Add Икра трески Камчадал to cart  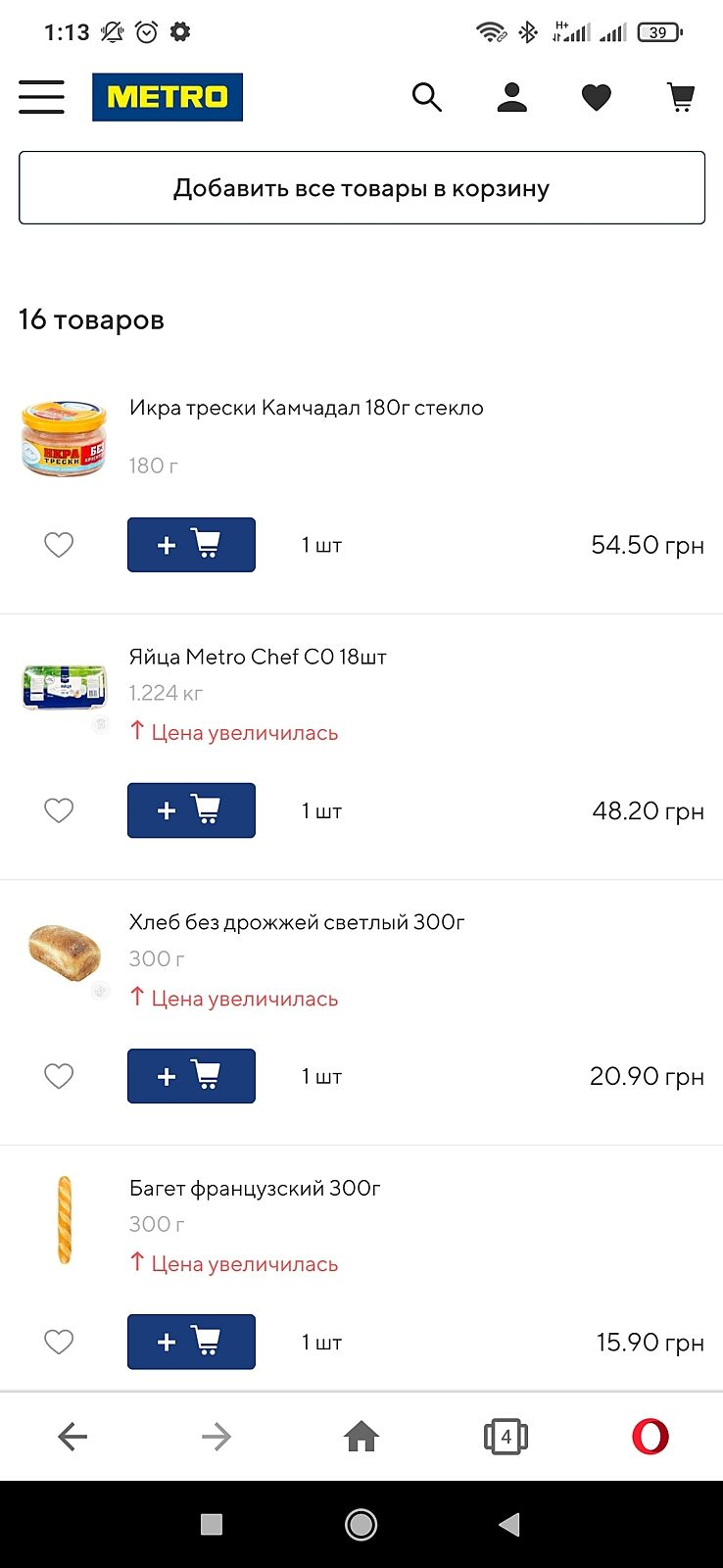click(191, 545)
